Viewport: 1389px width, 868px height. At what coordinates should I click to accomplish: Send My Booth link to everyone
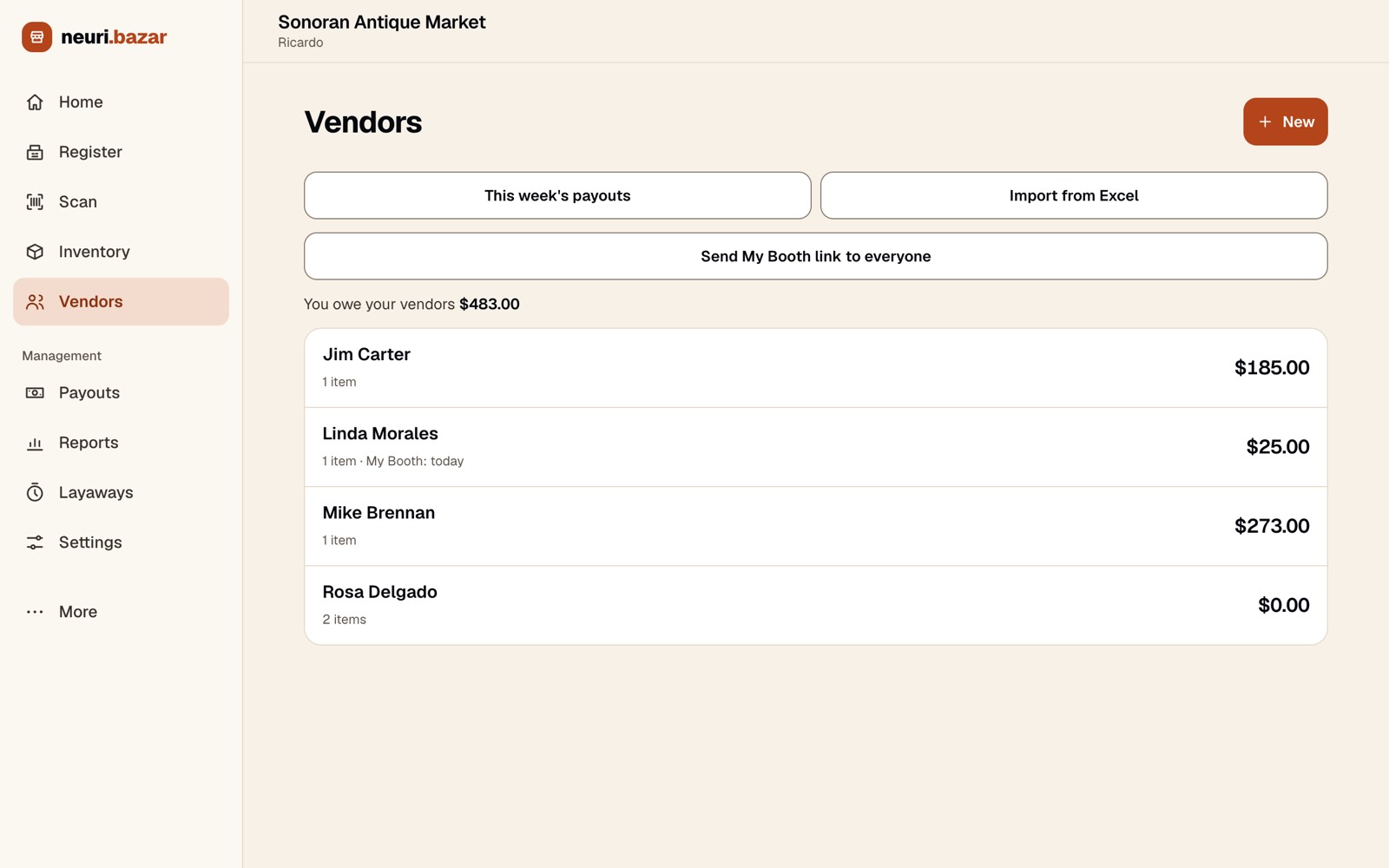tap(816, 256)
